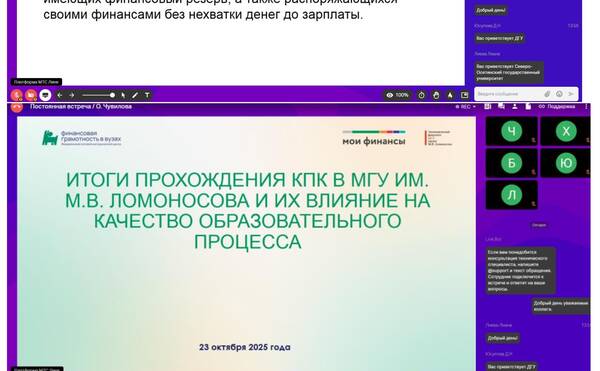Click the 'Добрый день!' message in upper chat

pyautogui.click(x=491, y=10)
